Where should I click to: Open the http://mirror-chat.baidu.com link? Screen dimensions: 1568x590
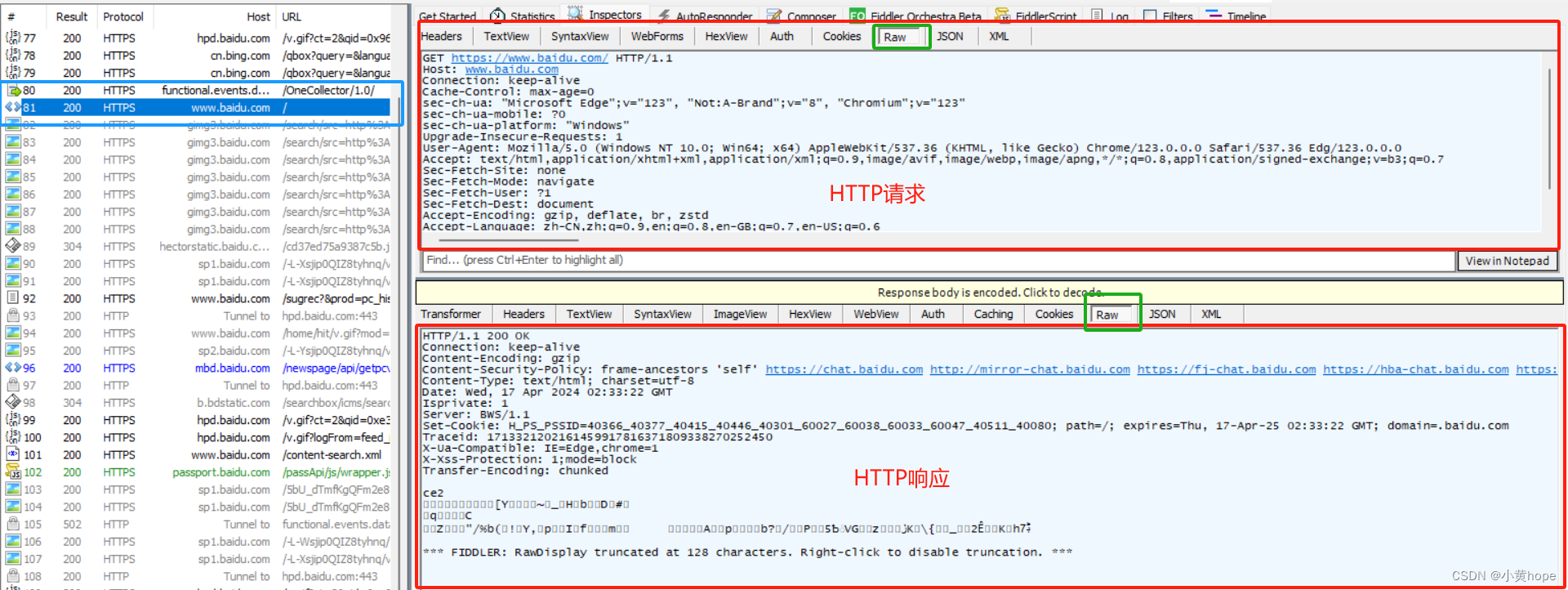tap(1030, 369)
